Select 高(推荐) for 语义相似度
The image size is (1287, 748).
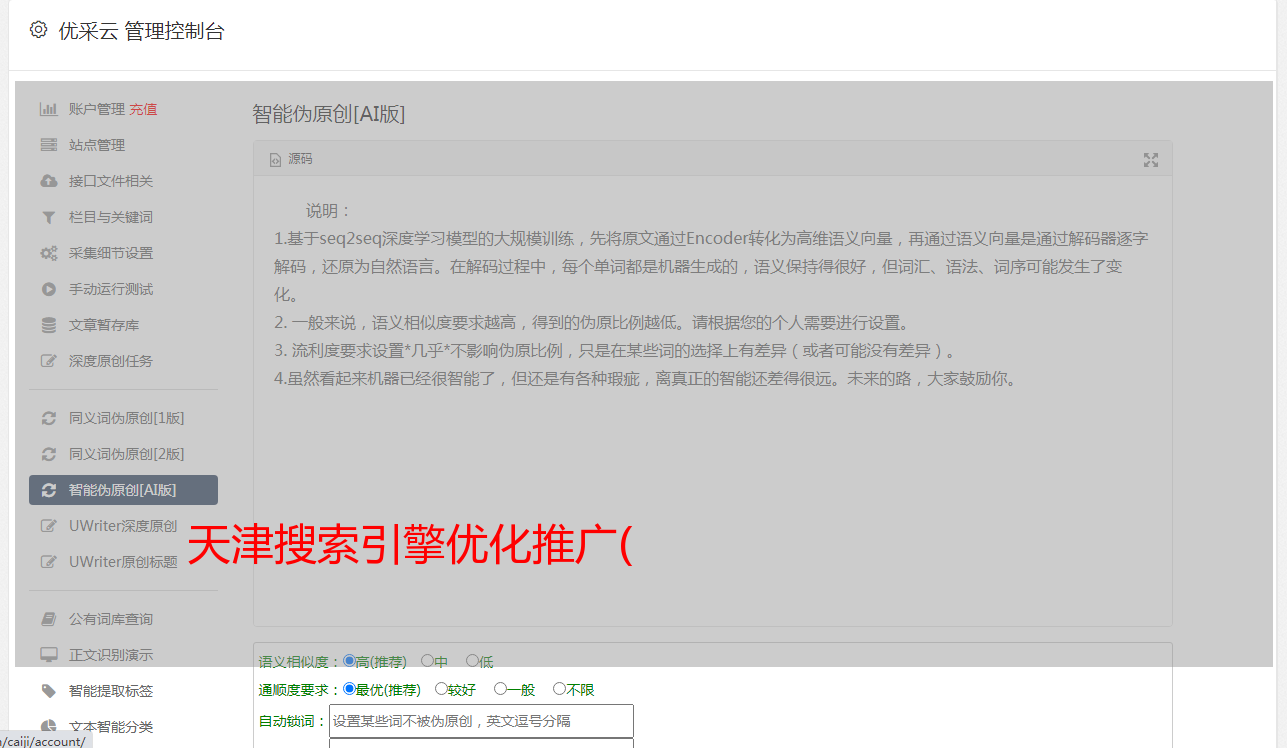[x=349, y=661]
